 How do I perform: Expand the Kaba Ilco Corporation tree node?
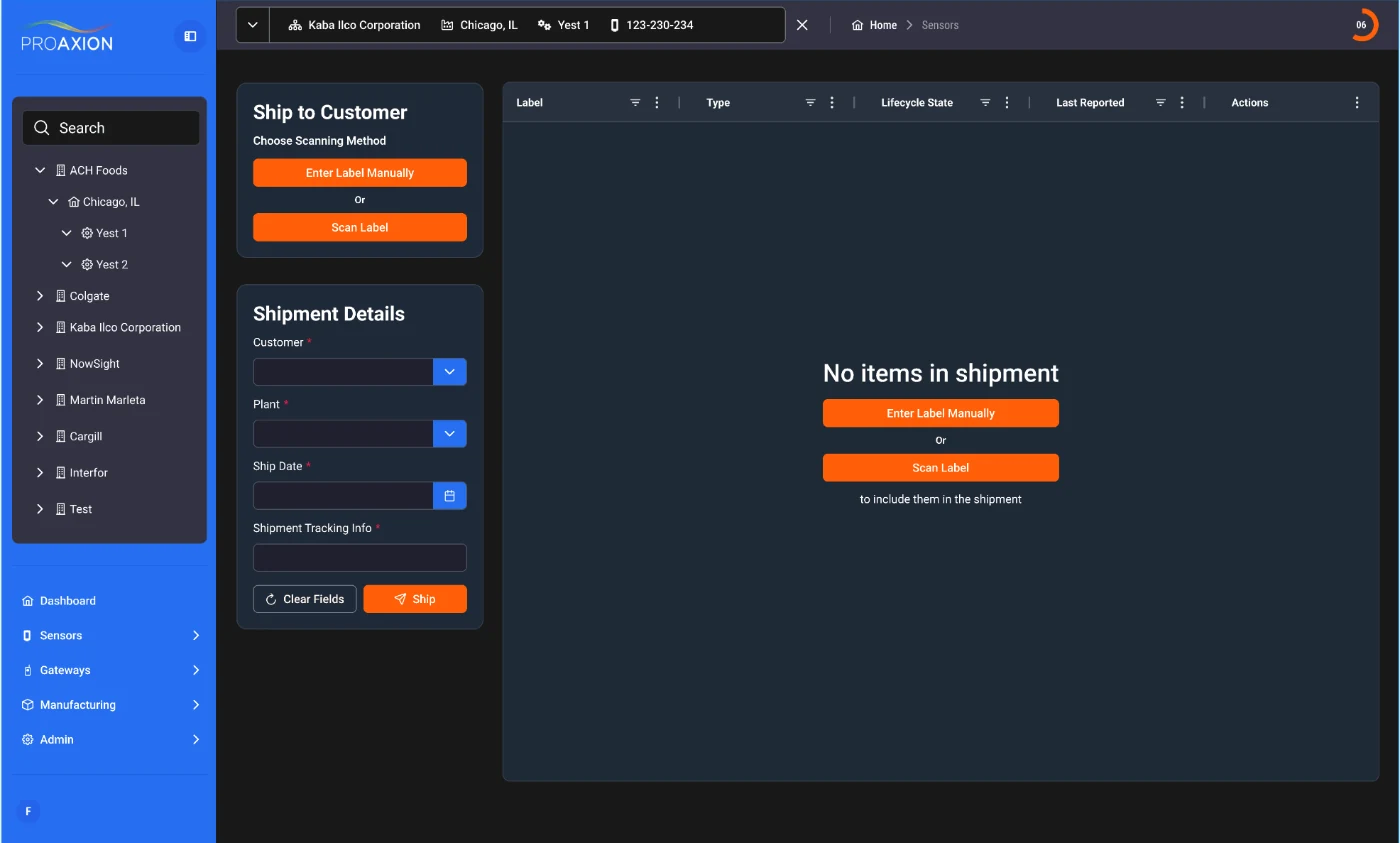[x=40, y=327]
